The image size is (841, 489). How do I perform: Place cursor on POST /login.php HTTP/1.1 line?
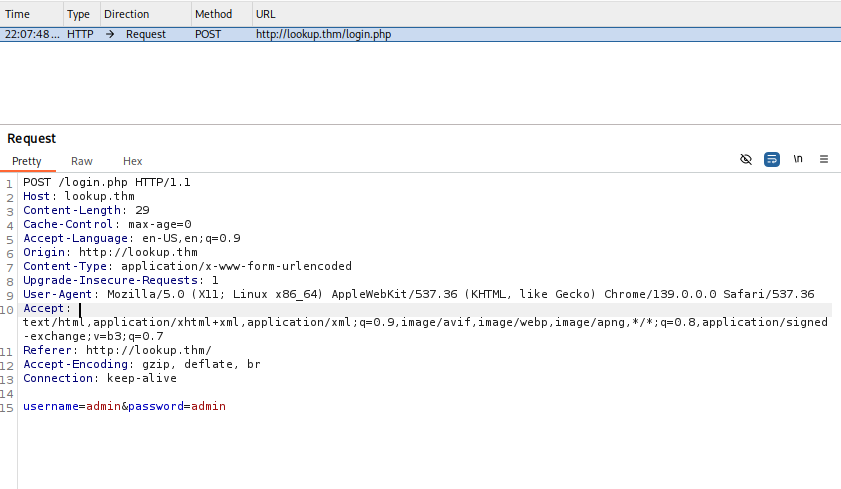tap(107, 182)
